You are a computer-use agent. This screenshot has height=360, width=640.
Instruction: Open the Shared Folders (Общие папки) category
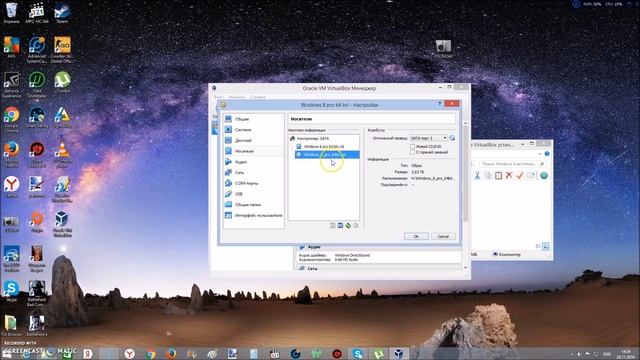(253, 204)
